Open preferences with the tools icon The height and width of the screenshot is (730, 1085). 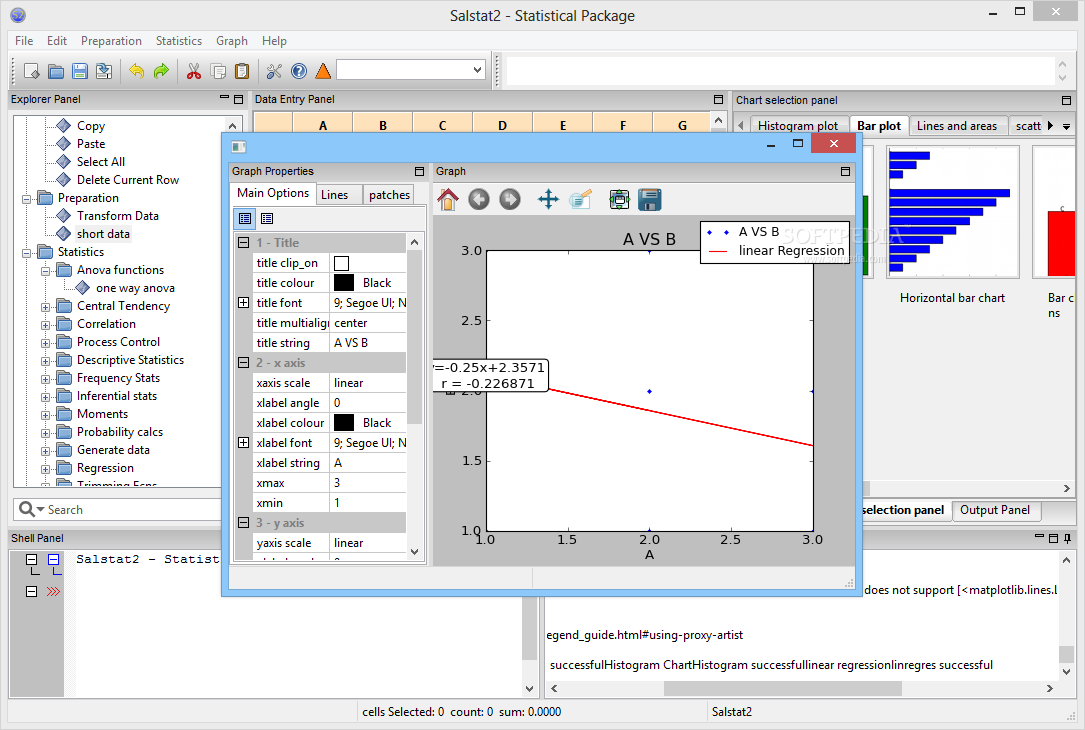click(274, 71)
